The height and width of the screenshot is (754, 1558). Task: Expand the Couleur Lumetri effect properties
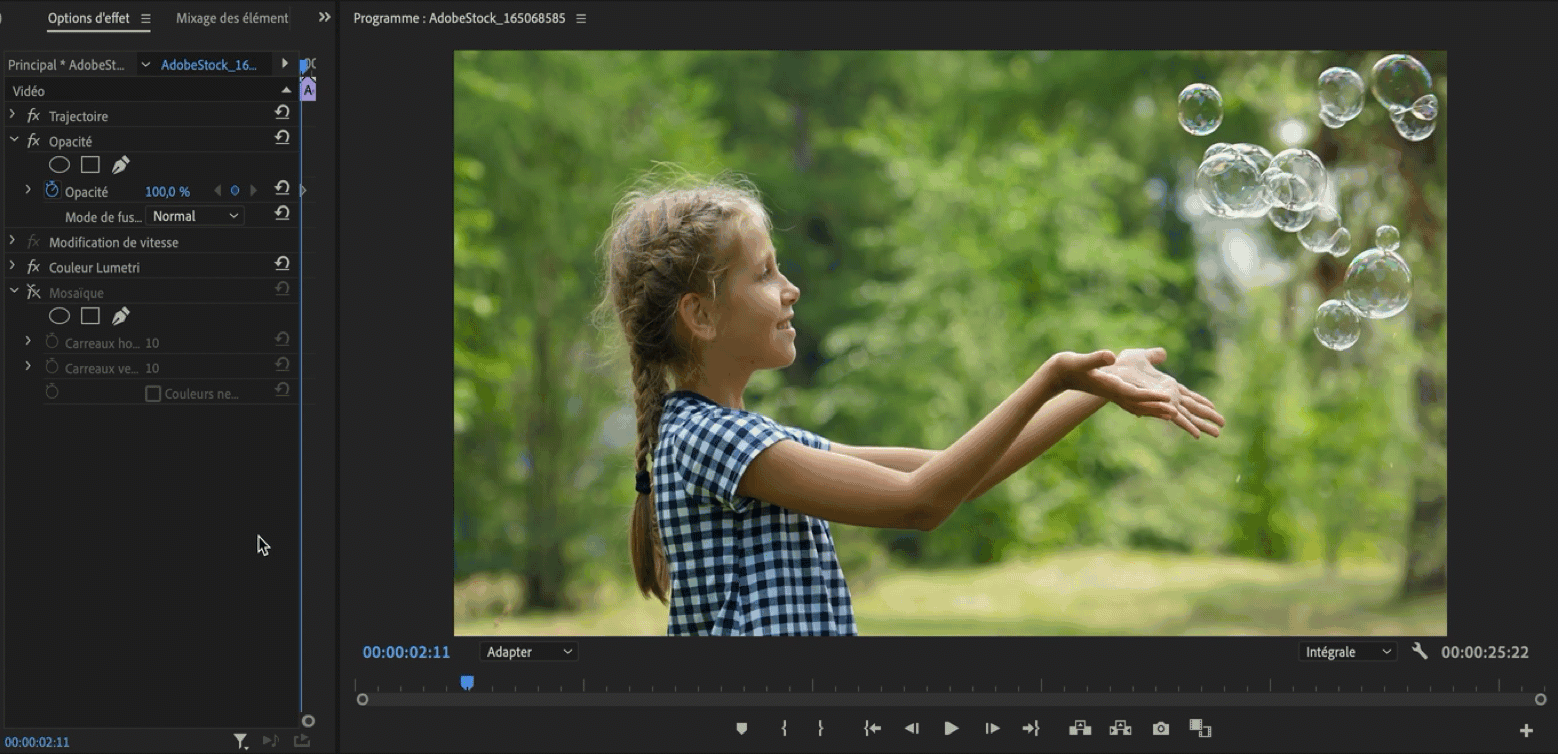click(12, 266)
